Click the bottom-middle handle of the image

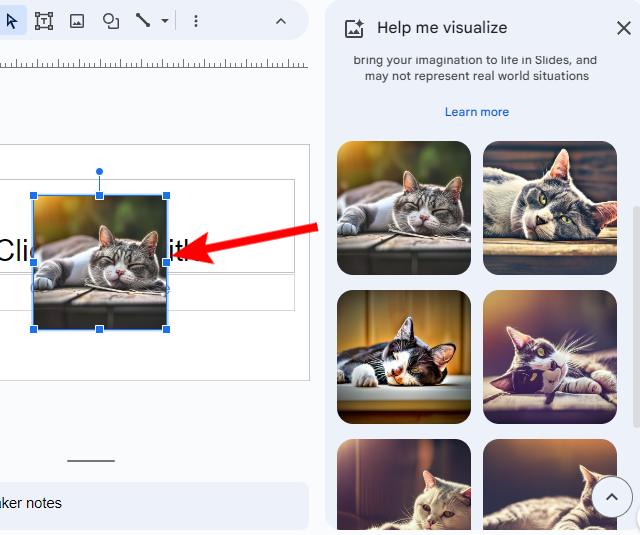point(99,329)
